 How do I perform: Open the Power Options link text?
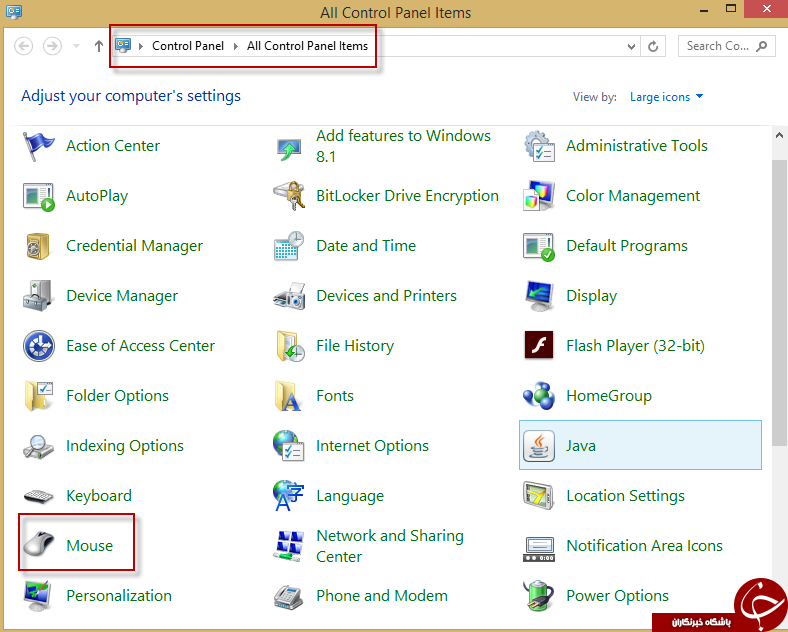618,596
